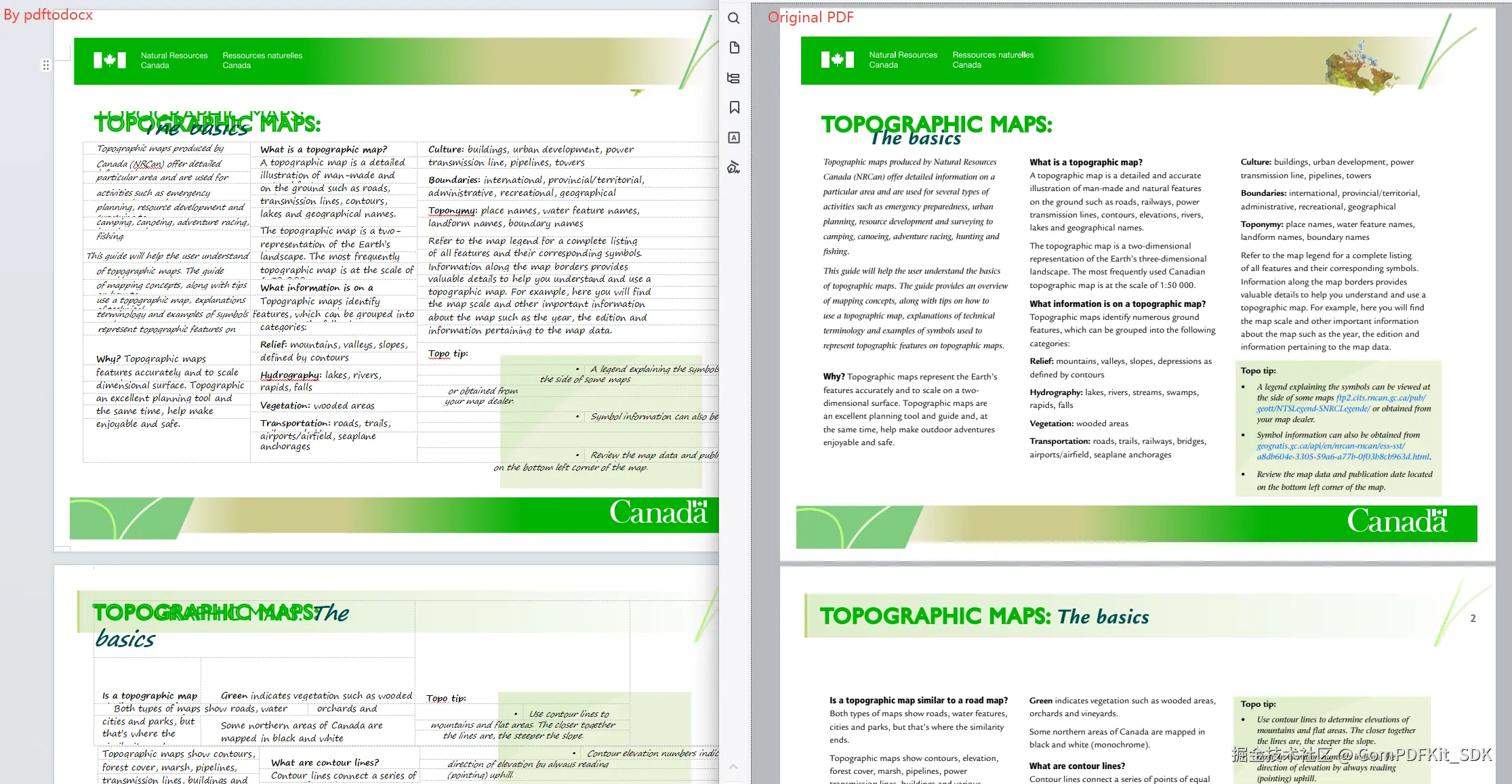Click 'Is a topographic map similar to a road map?' heading
Viewport: 1512px width, 784px height.
(x=918, y=701)
